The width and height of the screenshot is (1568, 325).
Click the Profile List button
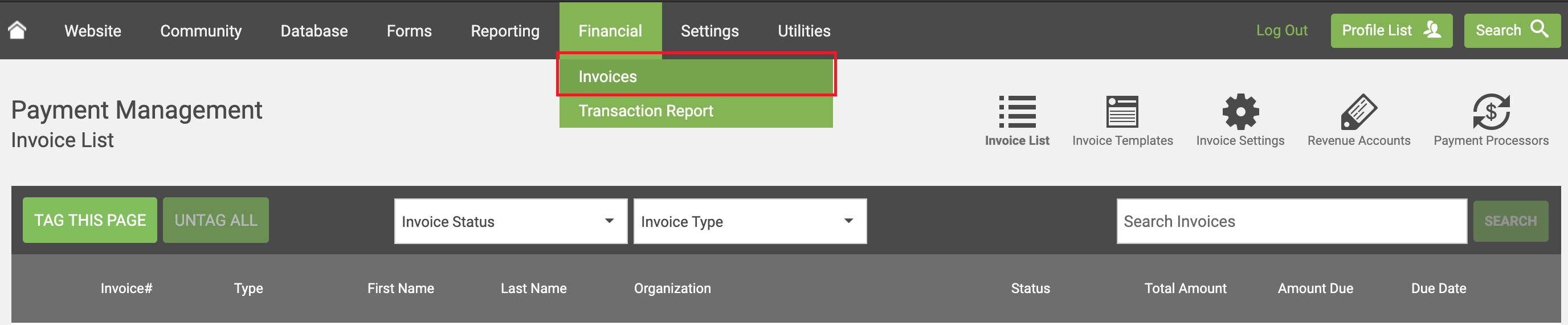click(x=1391, y=30)
